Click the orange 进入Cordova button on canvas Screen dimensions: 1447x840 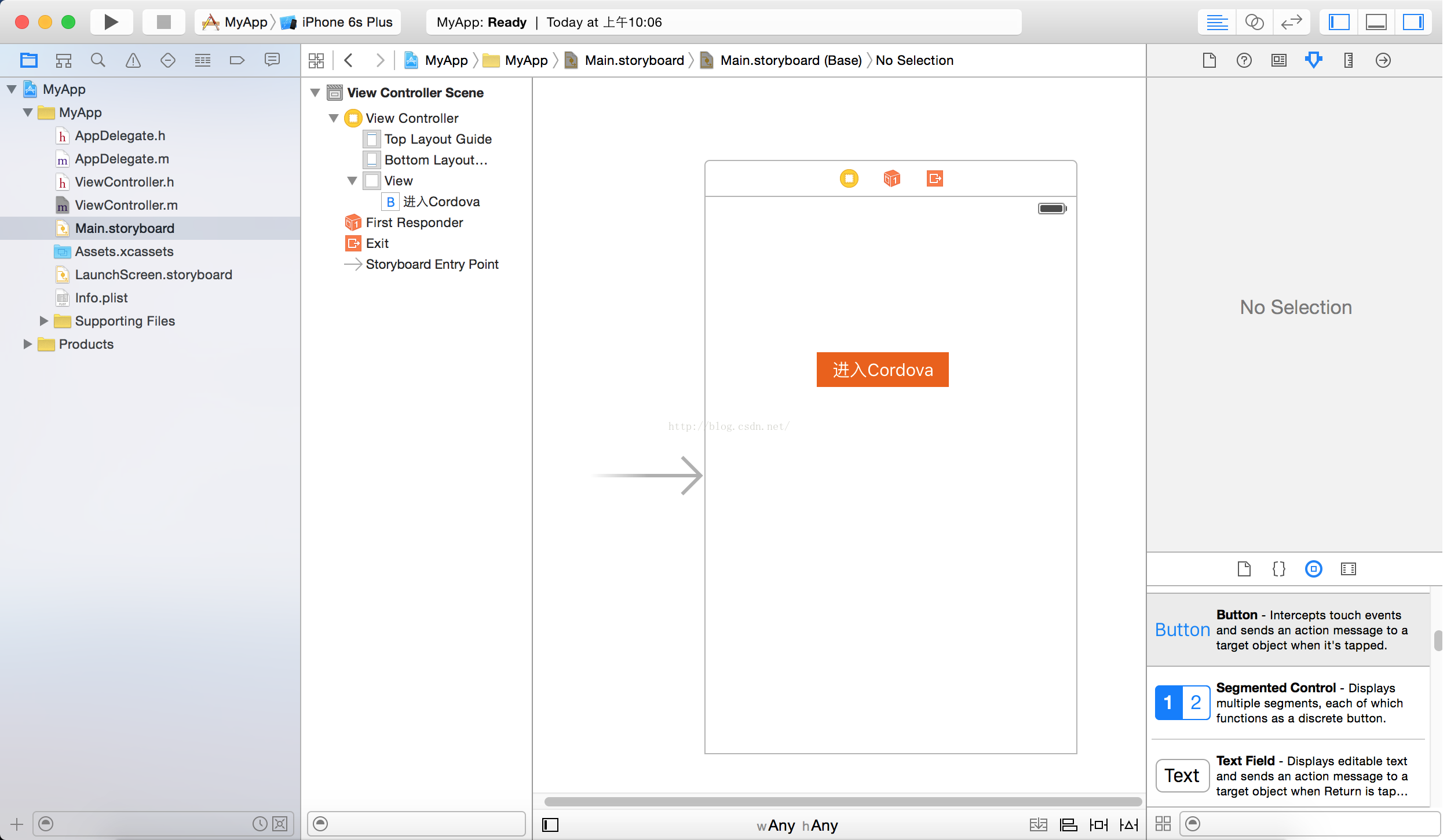[x=882, y=370]
